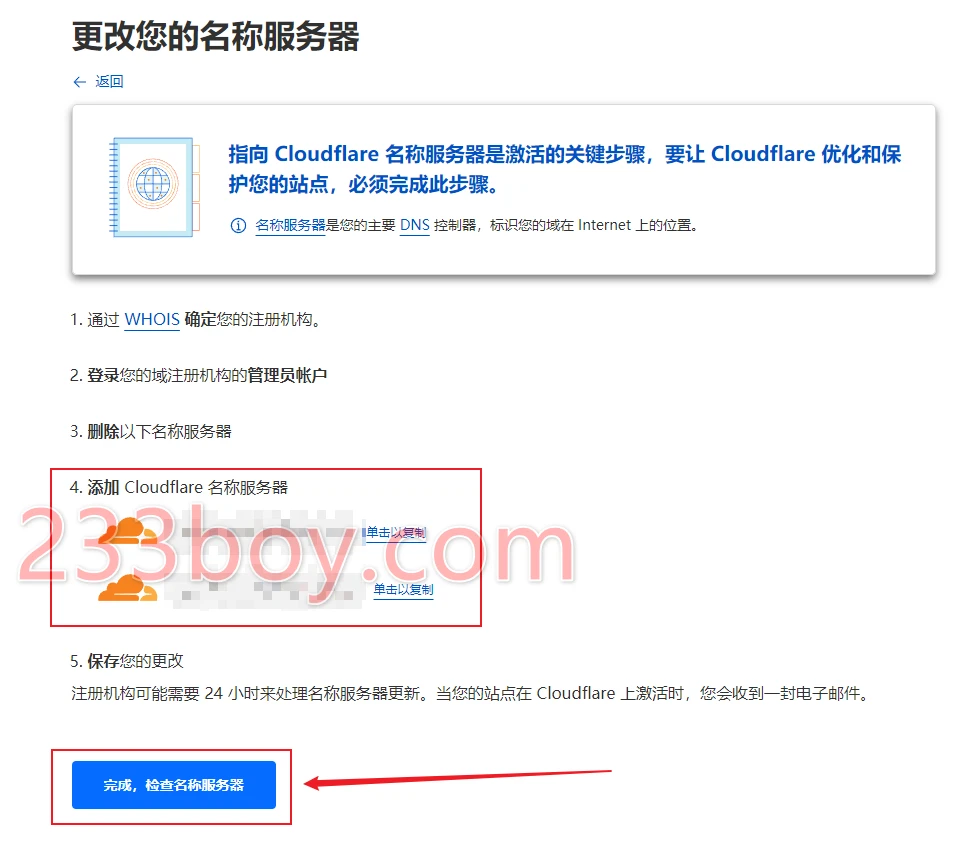Click the 更改您的名称服务器 heading
The height and width of the screenshot is (860, 970).
(x=215, y=36)
